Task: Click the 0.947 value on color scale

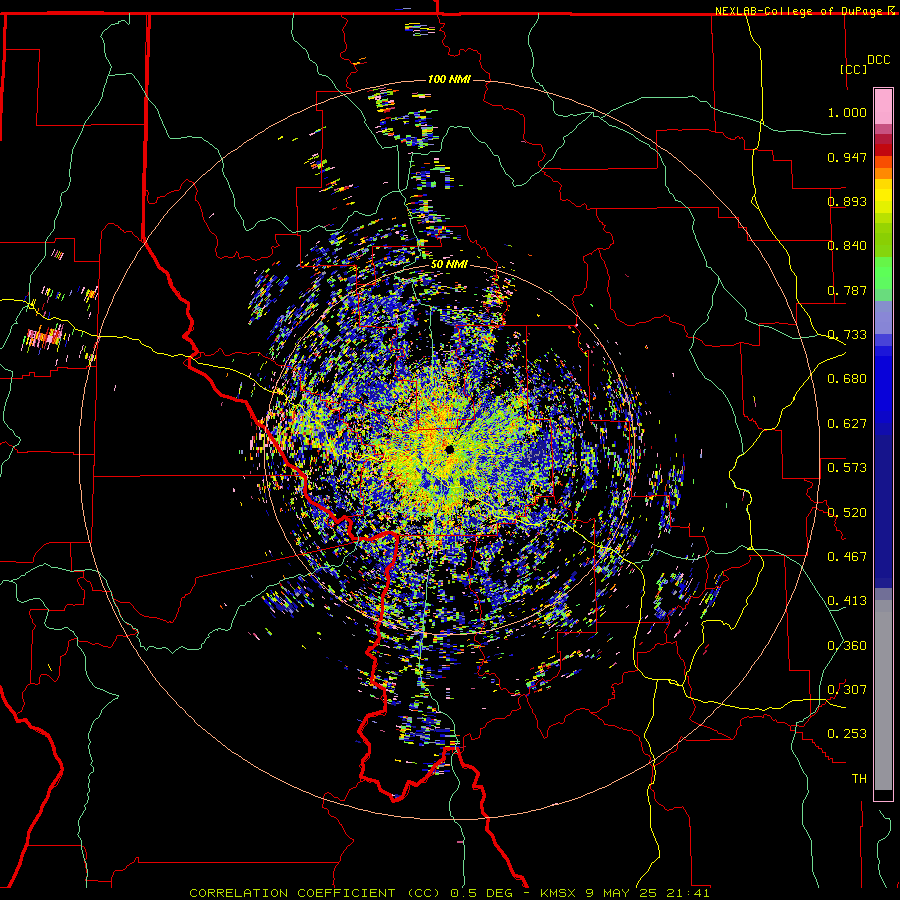Action: click(847, 157)
